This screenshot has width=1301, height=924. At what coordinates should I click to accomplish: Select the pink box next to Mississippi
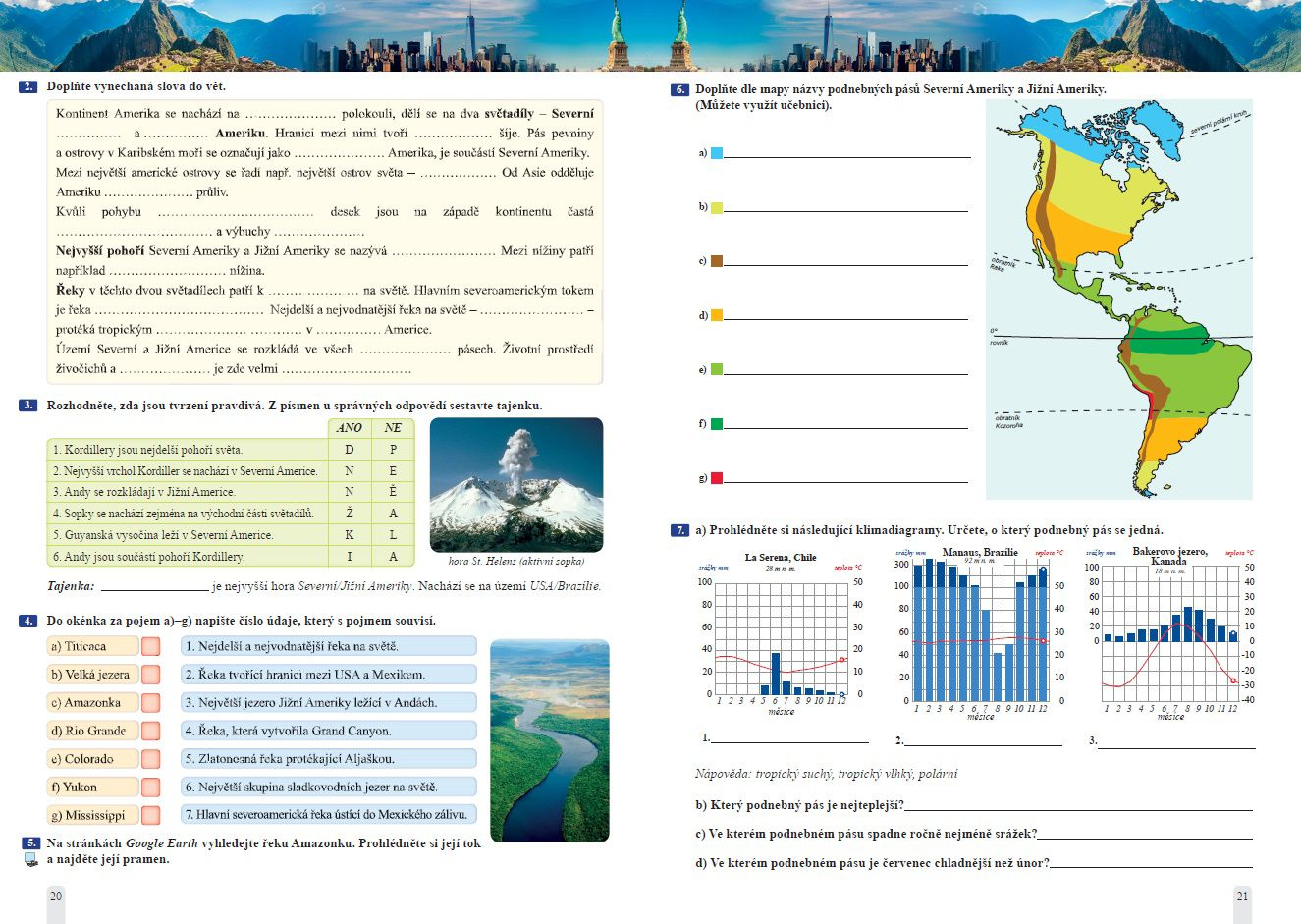click(x=150, y=815)
